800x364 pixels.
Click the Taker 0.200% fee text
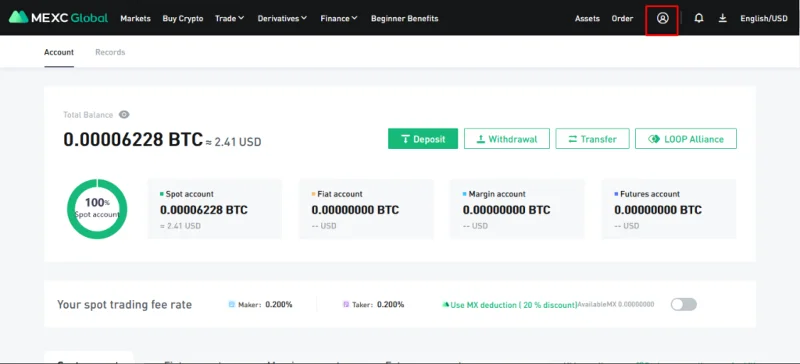(x=373, y=305)
